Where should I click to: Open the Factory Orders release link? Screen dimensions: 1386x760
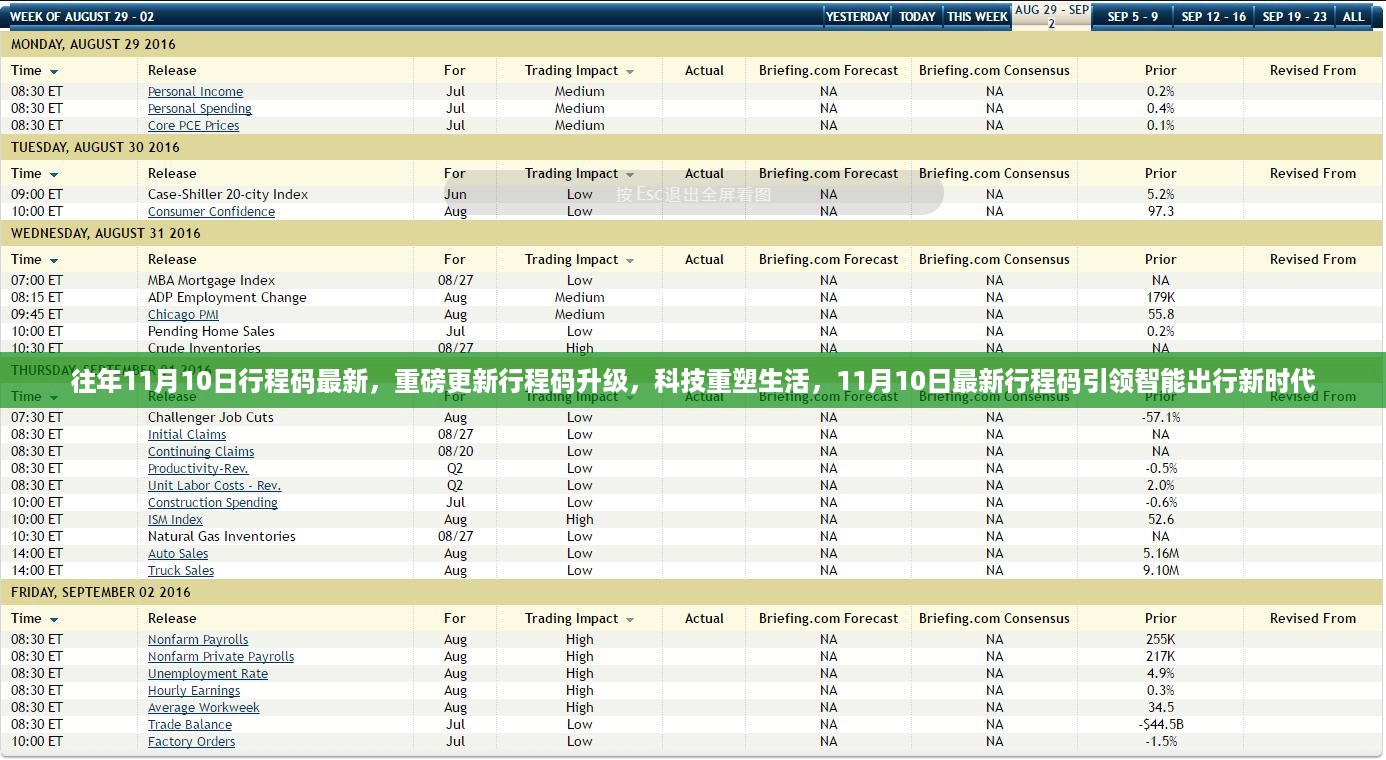tap(191, 742)
